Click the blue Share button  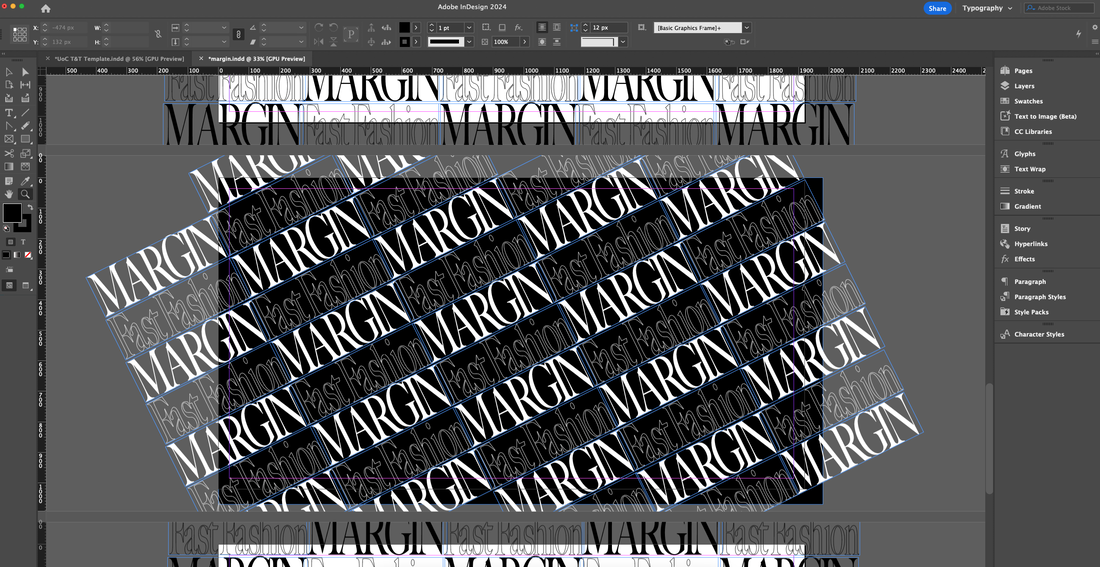coord(937,8)
